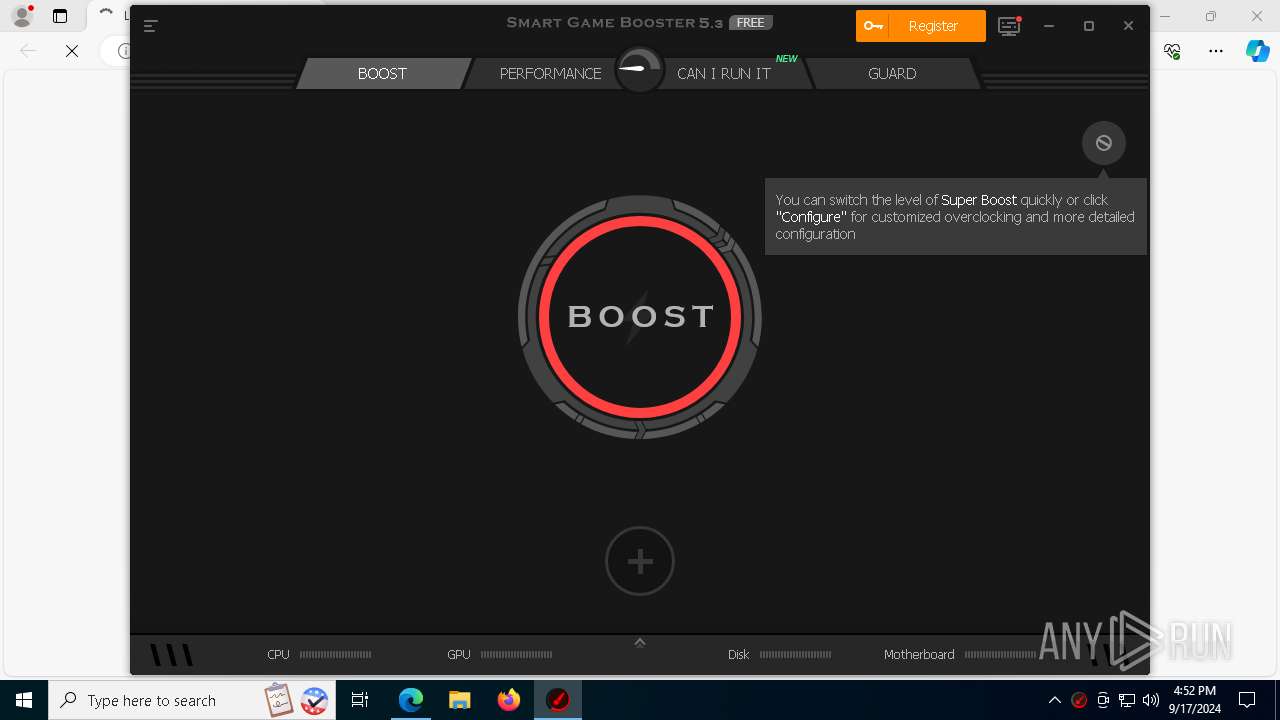The height and width of the screenshot is (720, 1280).
Task: Click the speedometer gauge between the tabs
Action: click(x=640, y=69)
